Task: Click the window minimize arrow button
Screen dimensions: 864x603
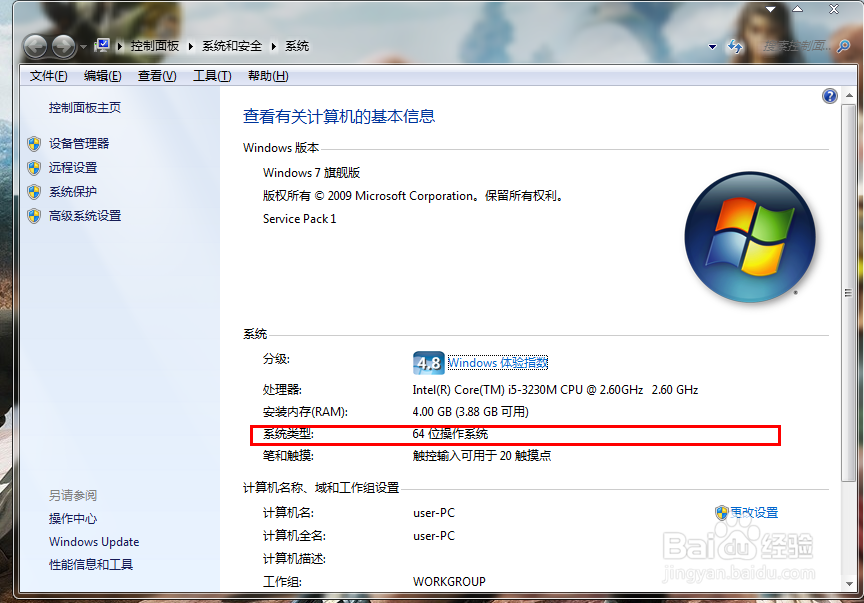Action: point(770,9)
